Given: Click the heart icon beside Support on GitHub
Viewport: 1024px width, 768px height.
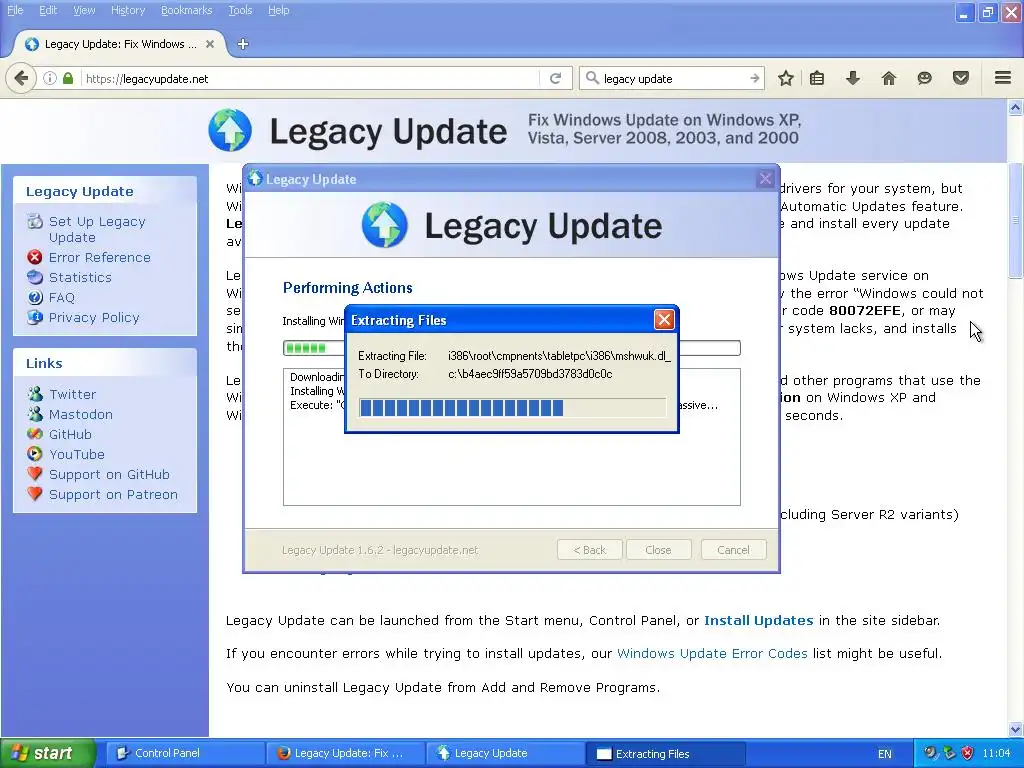Looking at the screenshot, I should coord(35,474).
